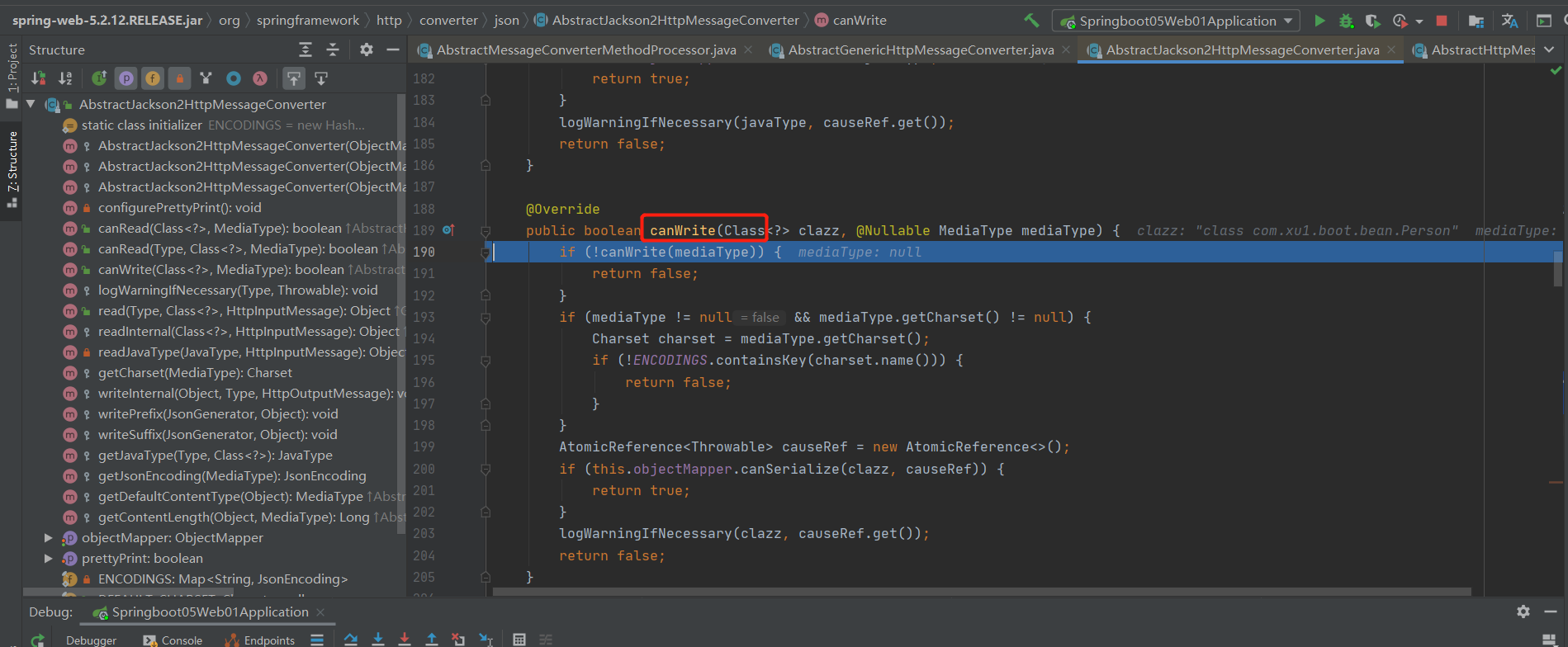The height and width of the screenshot is (647, 1568).
Task: Expand objectMapper: ObjectMapper node
Action: click(x=49, y=537)
